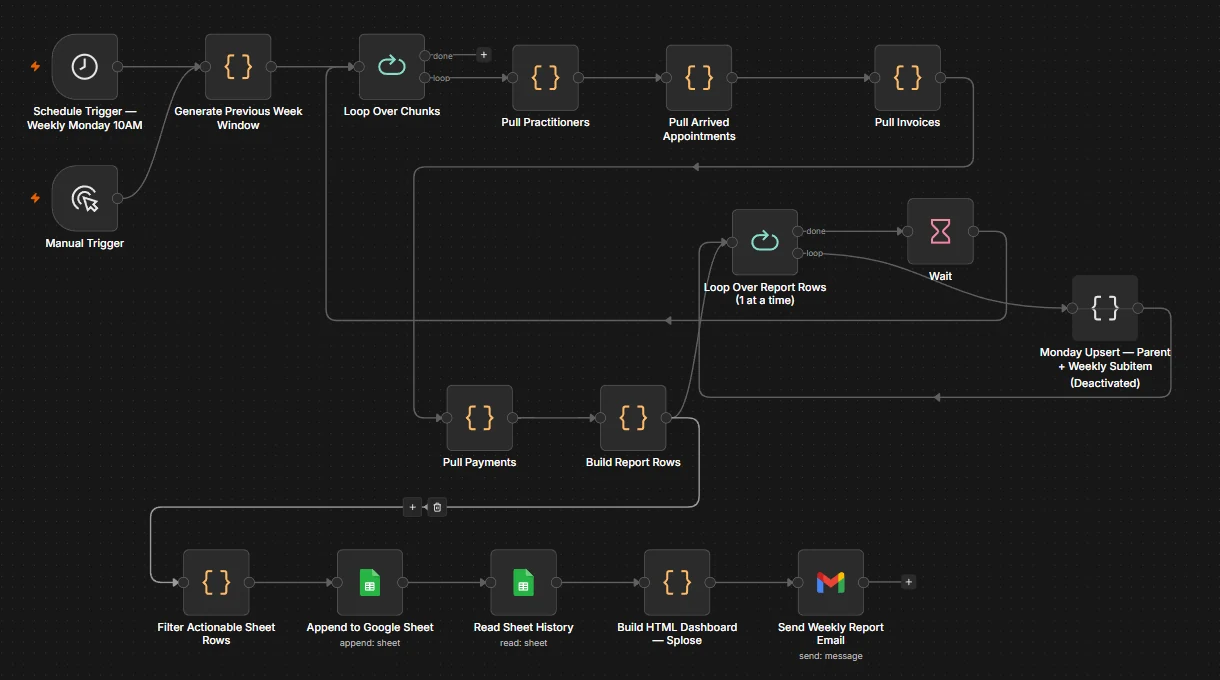Screen dimensions: 1220x680
Task: Click the Filter Actionable Sheet Rows input port
Action: 183,582
